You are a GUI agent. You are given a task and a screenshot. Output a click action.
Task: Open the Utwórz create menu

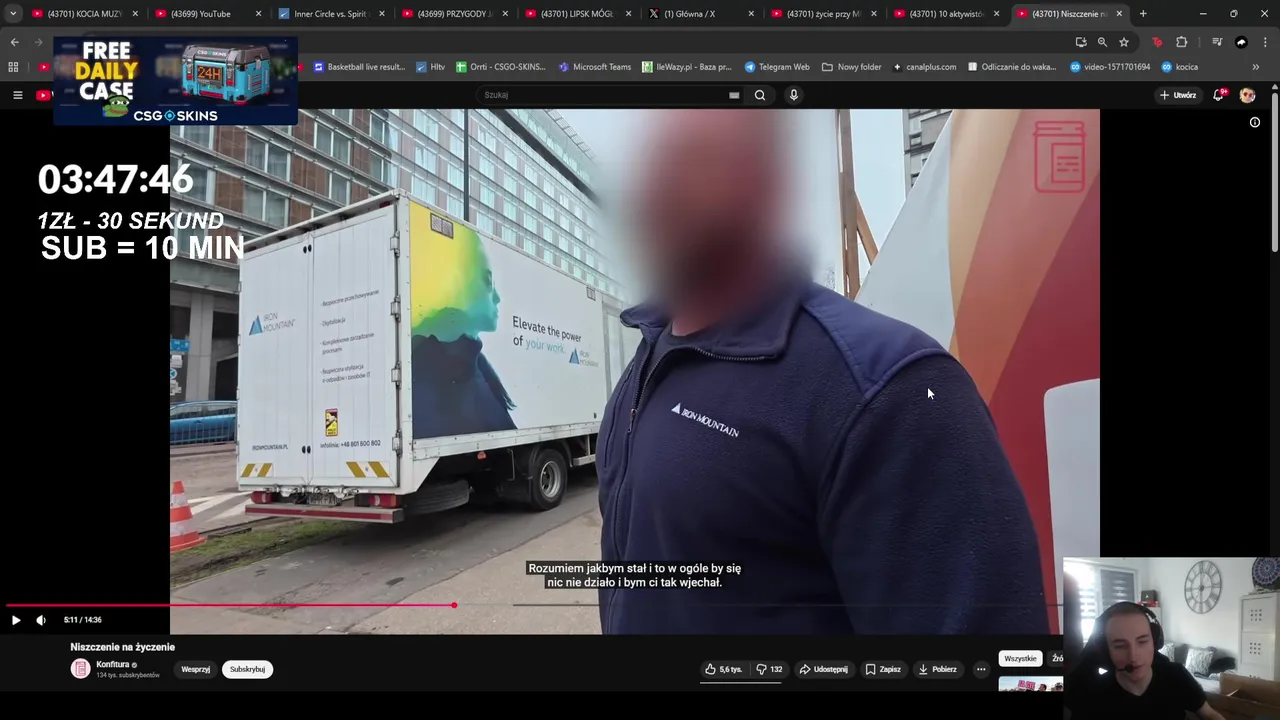[x=1178, y=95]
